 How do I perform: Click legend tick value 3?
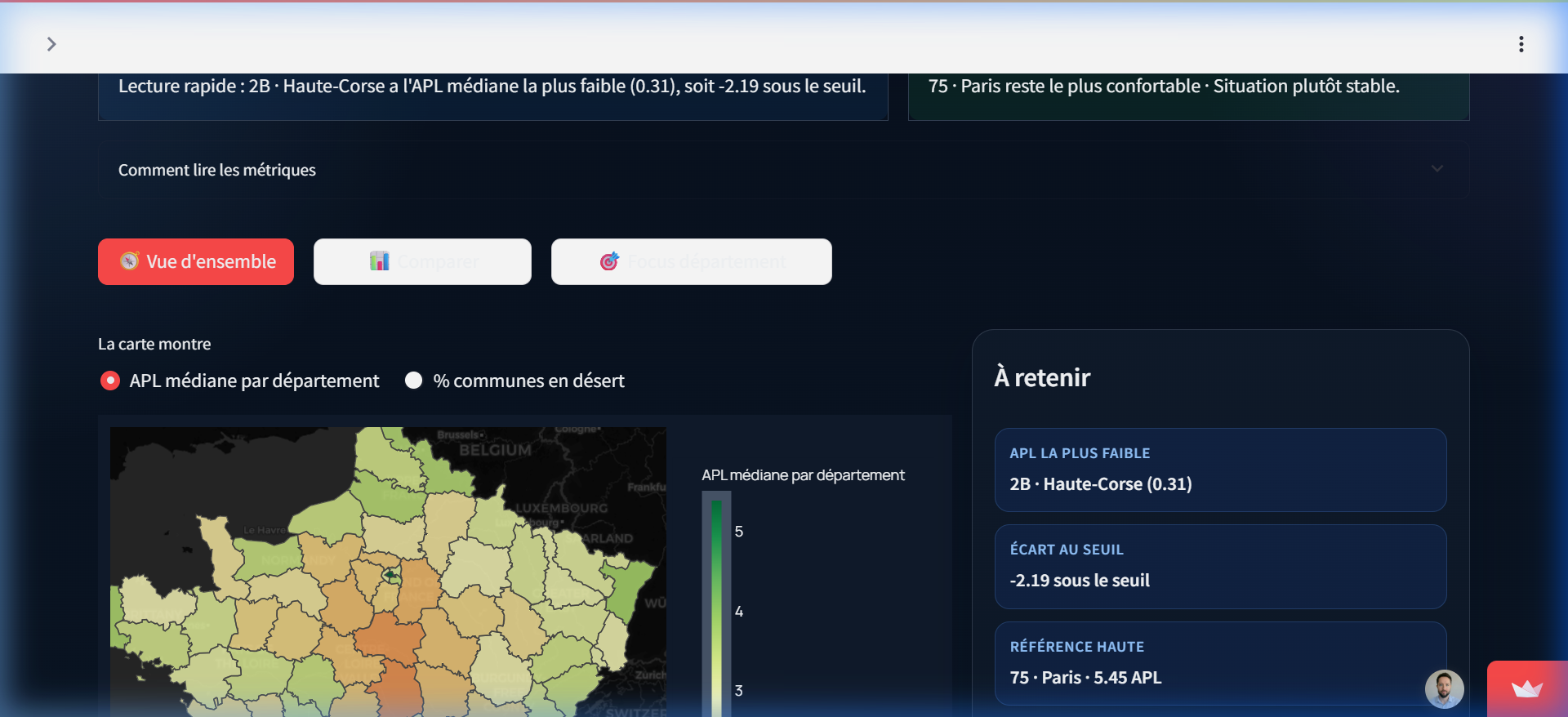coord(739,691)
